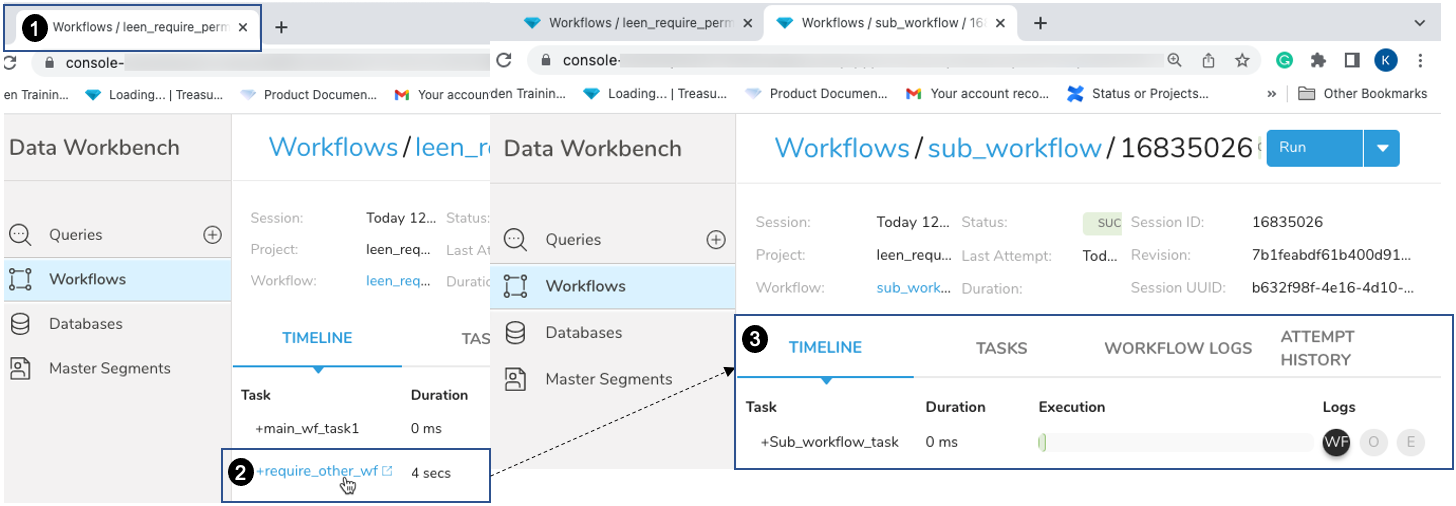Click the O output log icon
This screenshot has width=1456, height=506.
tap(1374, 442)
